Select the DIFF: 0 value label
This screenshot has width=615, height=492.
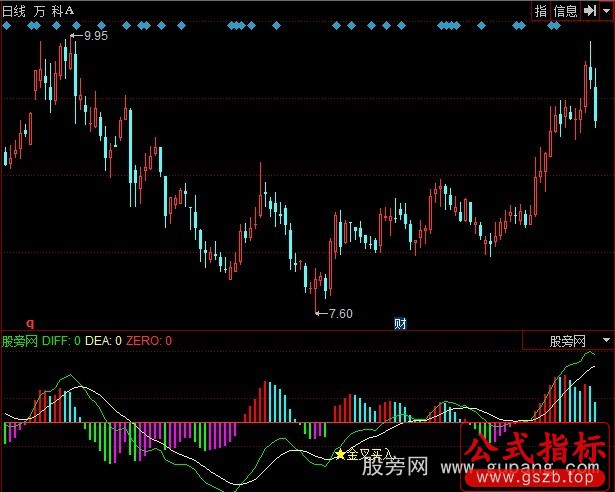(63, 341)
